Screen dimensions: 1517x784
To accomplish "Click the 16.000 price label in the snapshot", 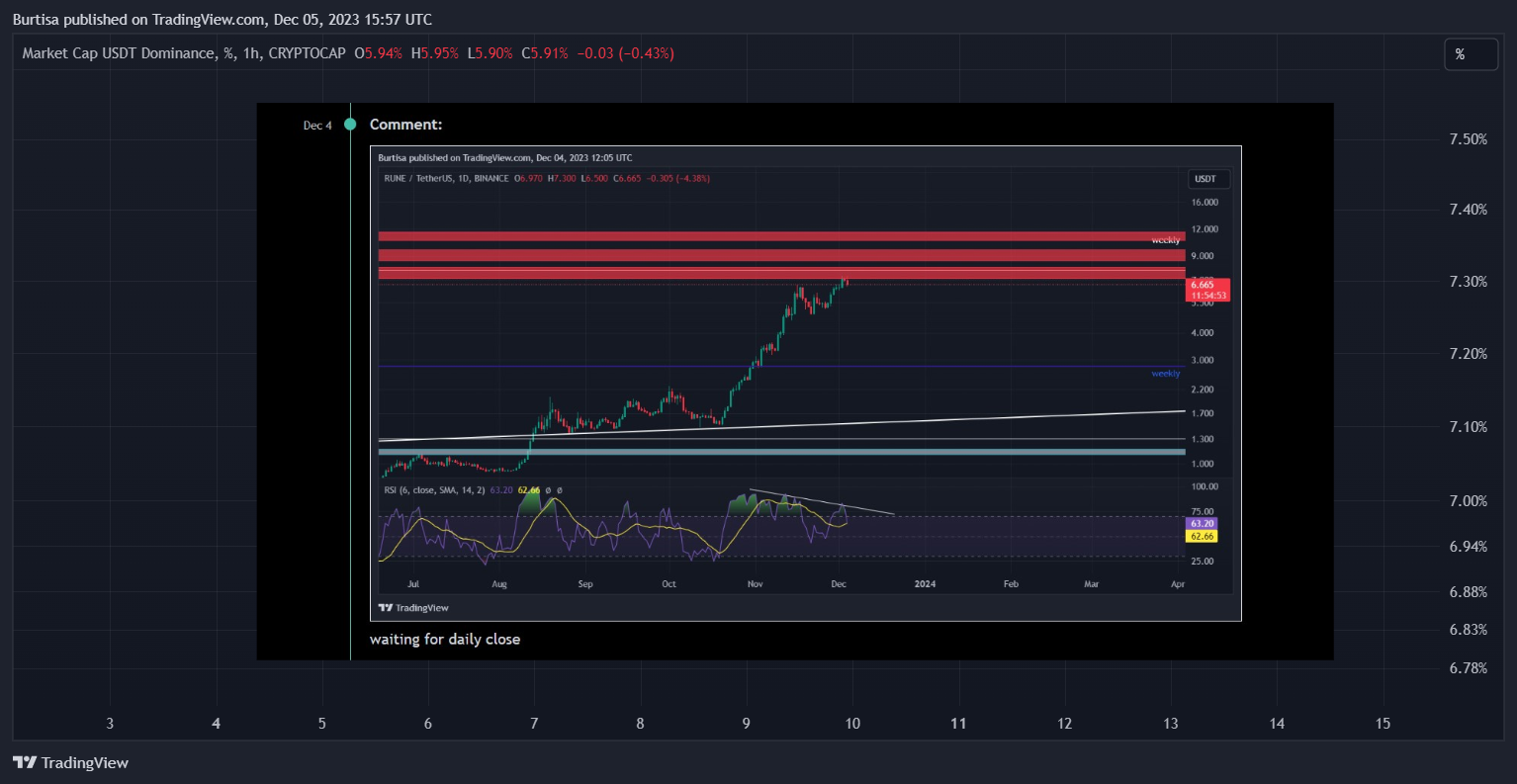I will (x=1205, y=203).
